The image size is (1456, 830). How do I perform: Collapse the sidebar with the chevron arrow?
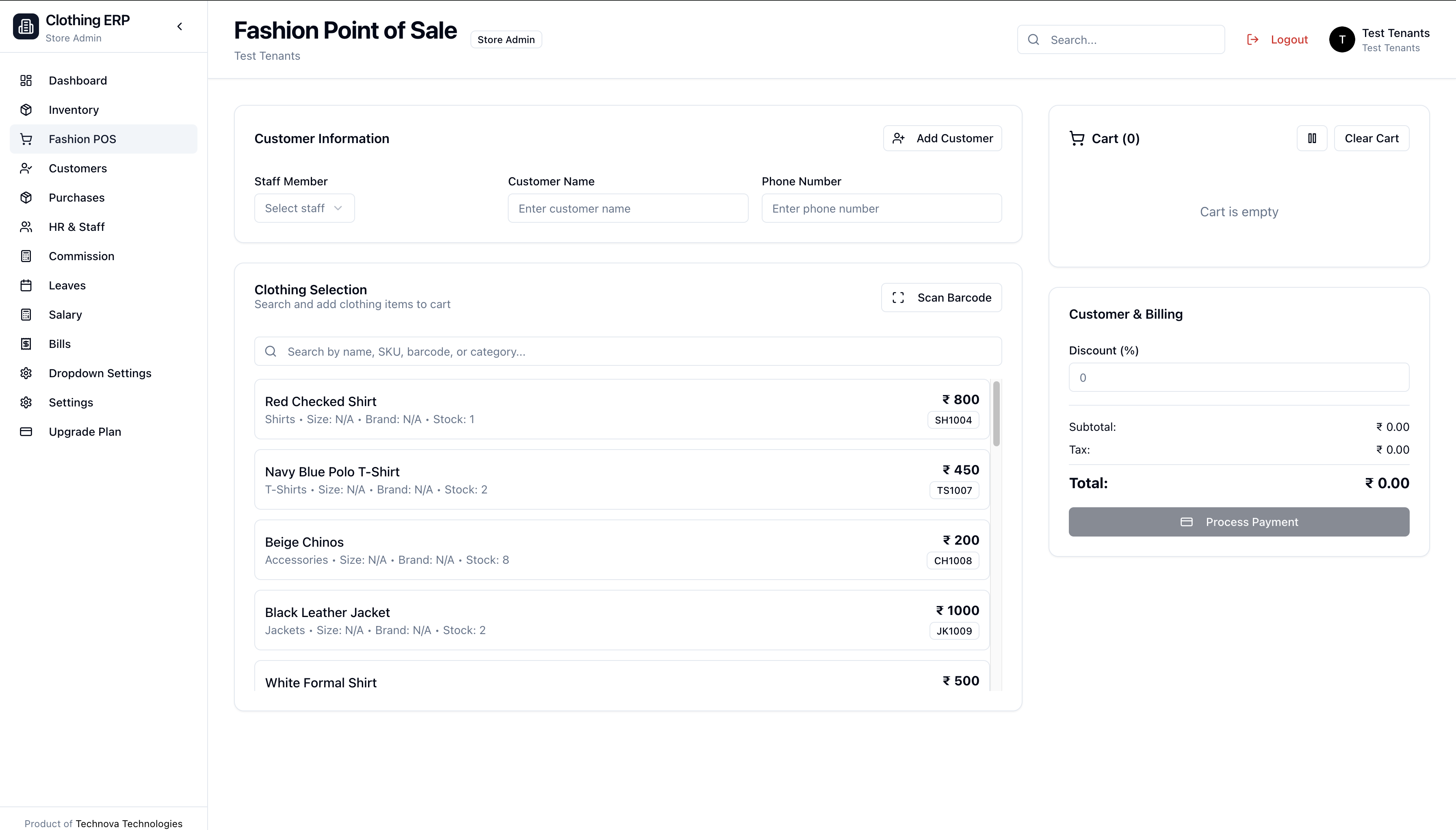pos(180,27)
